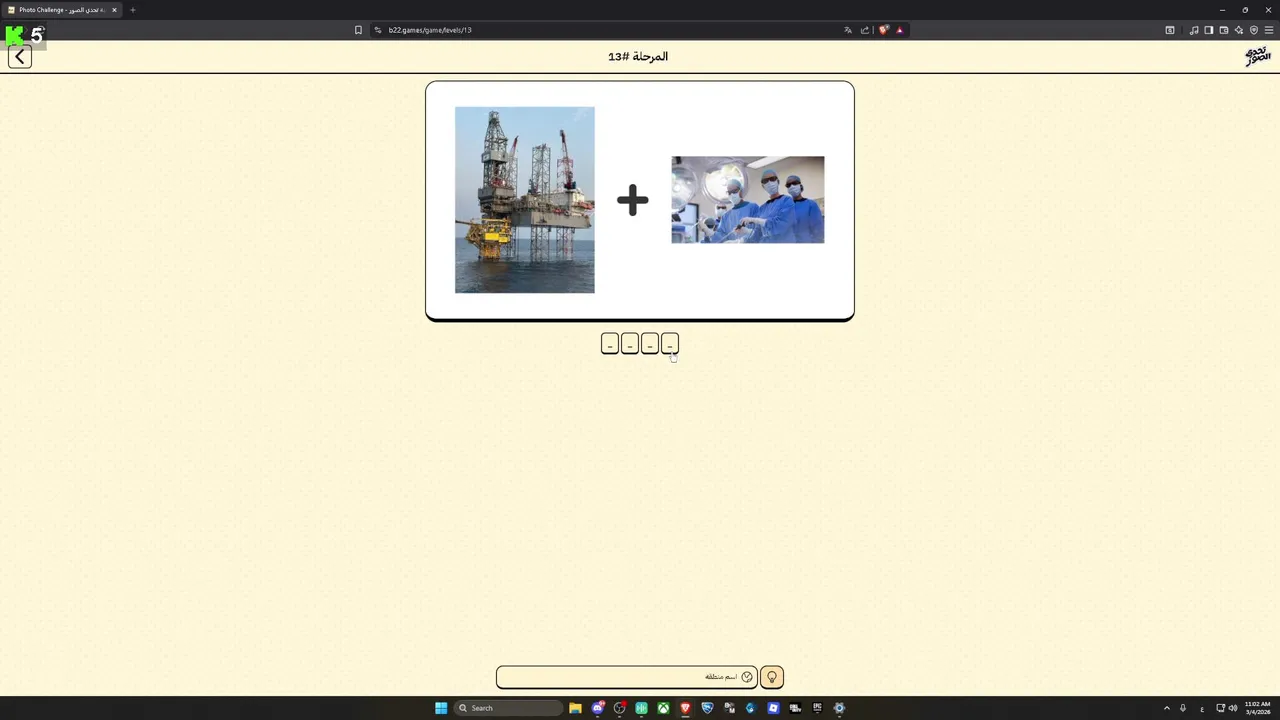
Task: Click the microphone system tray icon
Action: tap(1183, 708)
